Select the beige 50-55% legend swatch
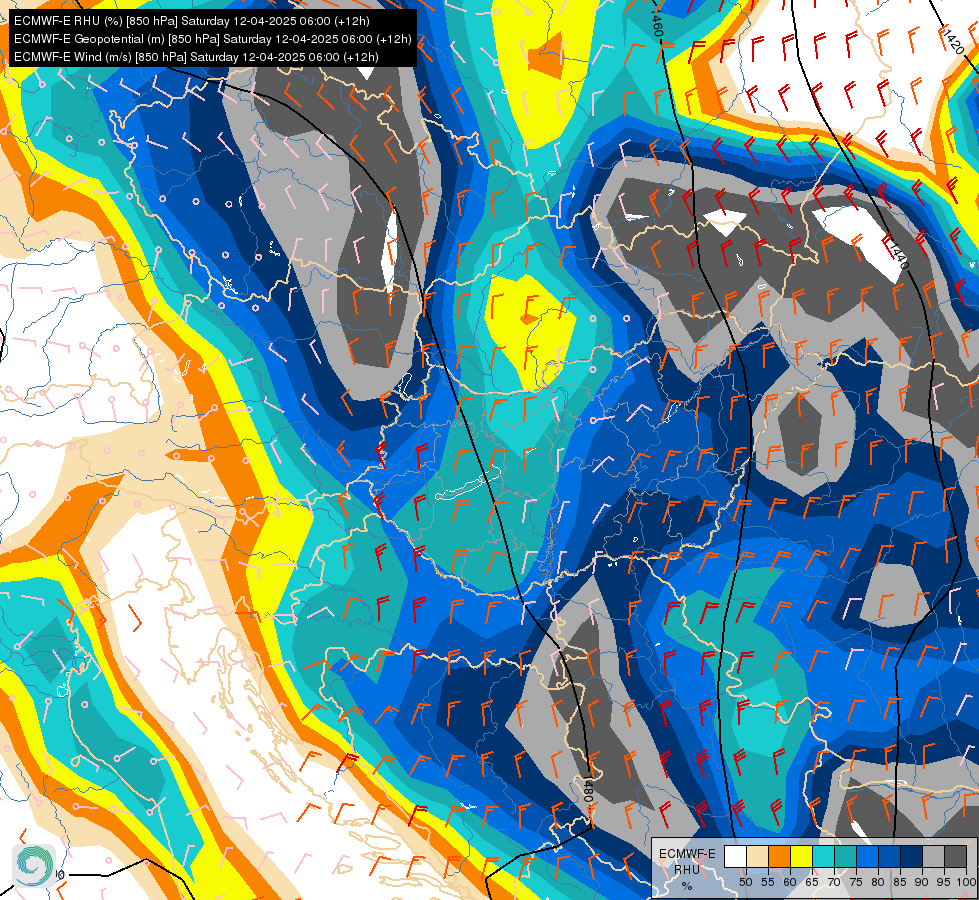Screen dimensions: 979x900 click(x=757, y=856)
